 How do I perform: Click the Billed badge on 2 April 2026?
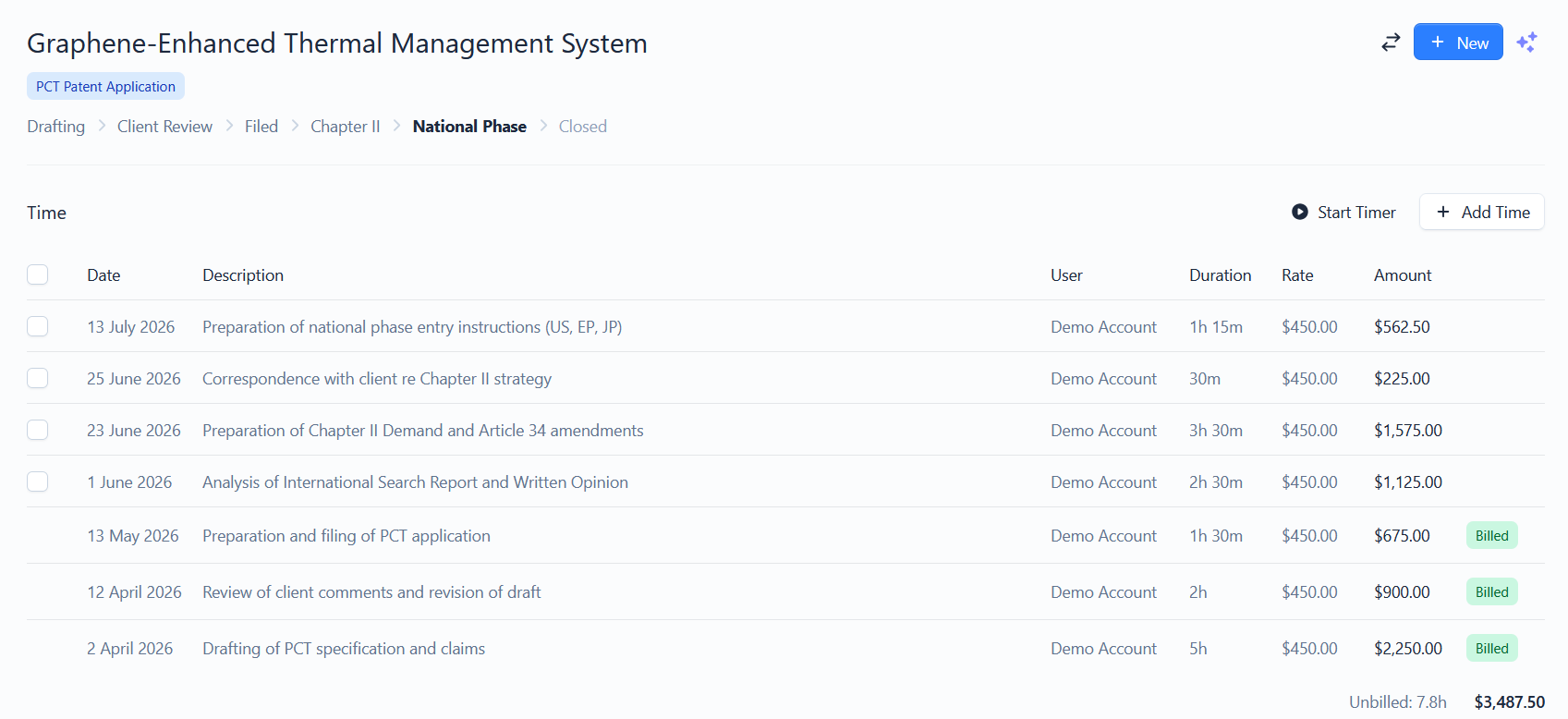pyautogui.click(x=1491, y=648)
